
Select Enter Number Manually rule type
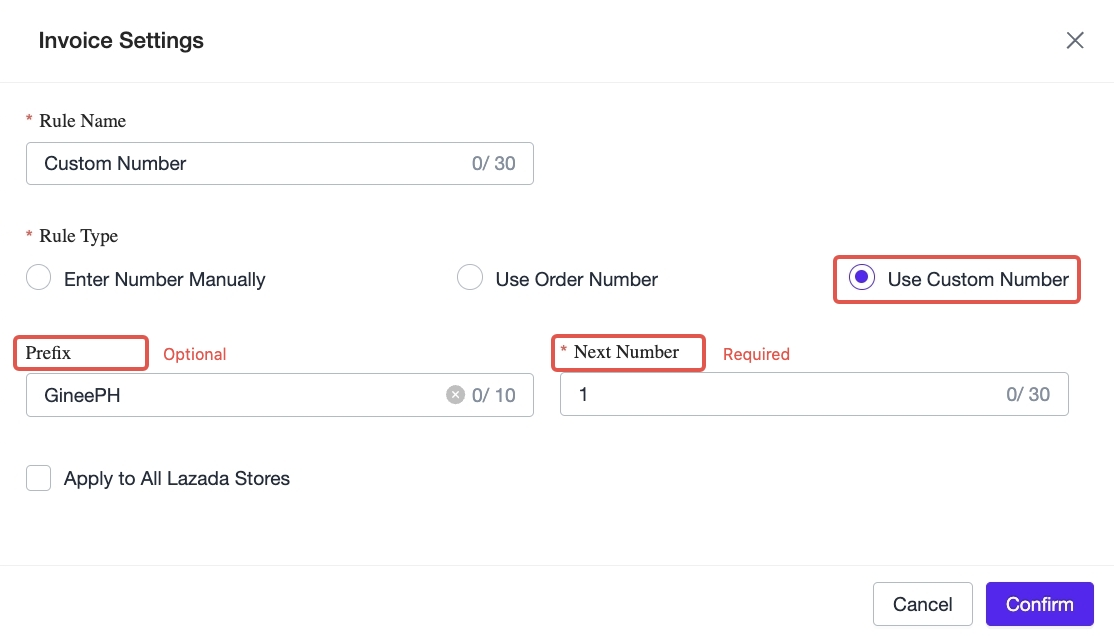tap(38, 277)
